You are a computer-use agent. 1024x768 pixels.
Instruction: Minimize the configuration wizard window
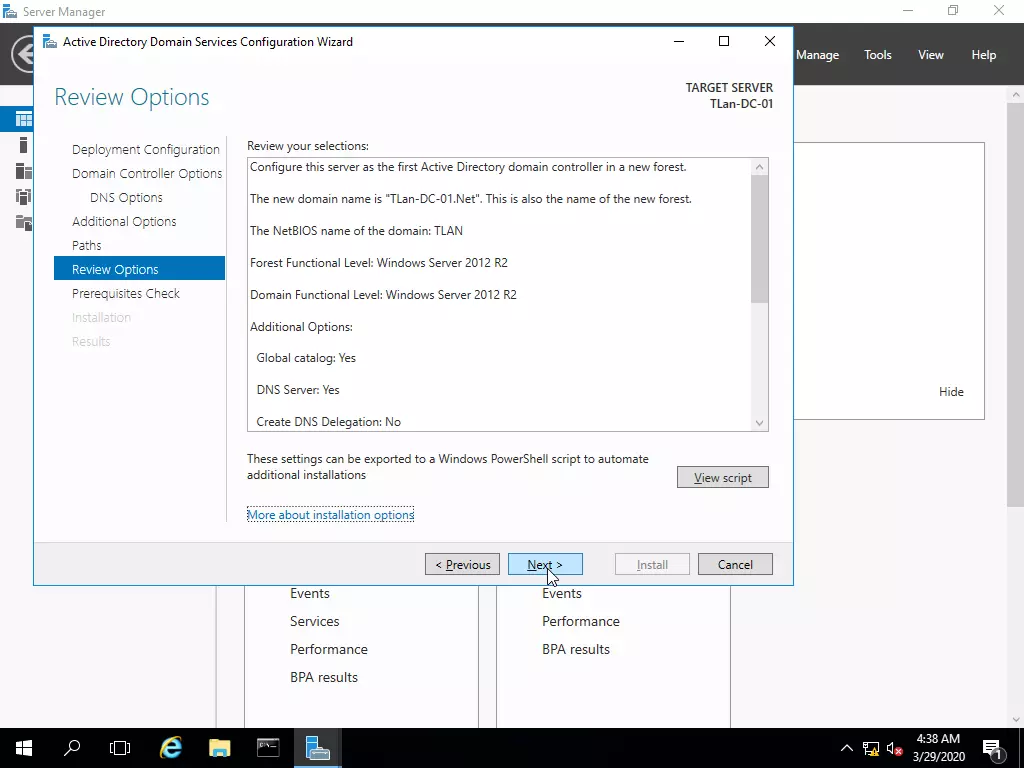(x=679, y=41)
